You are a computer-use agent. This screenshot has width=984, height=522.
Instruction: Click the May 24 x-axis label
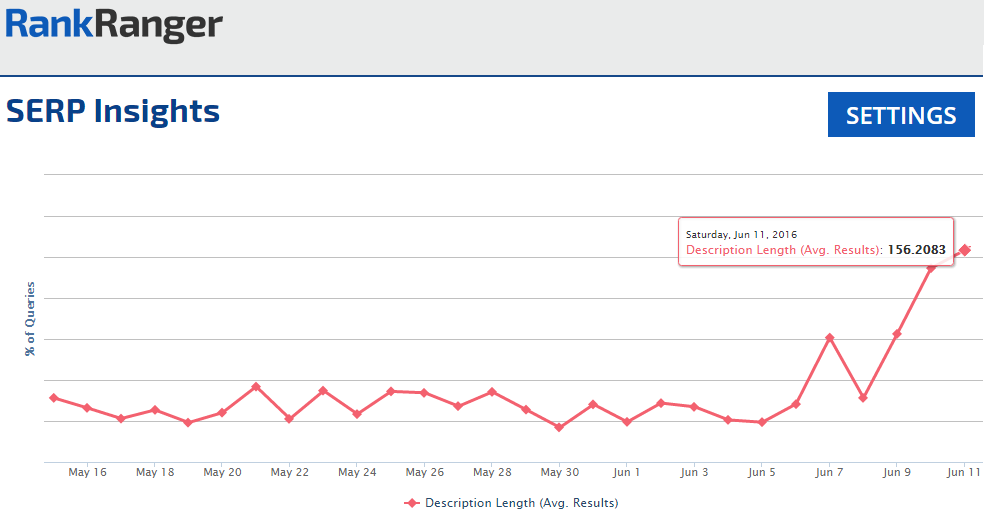(x=357, y=472)
